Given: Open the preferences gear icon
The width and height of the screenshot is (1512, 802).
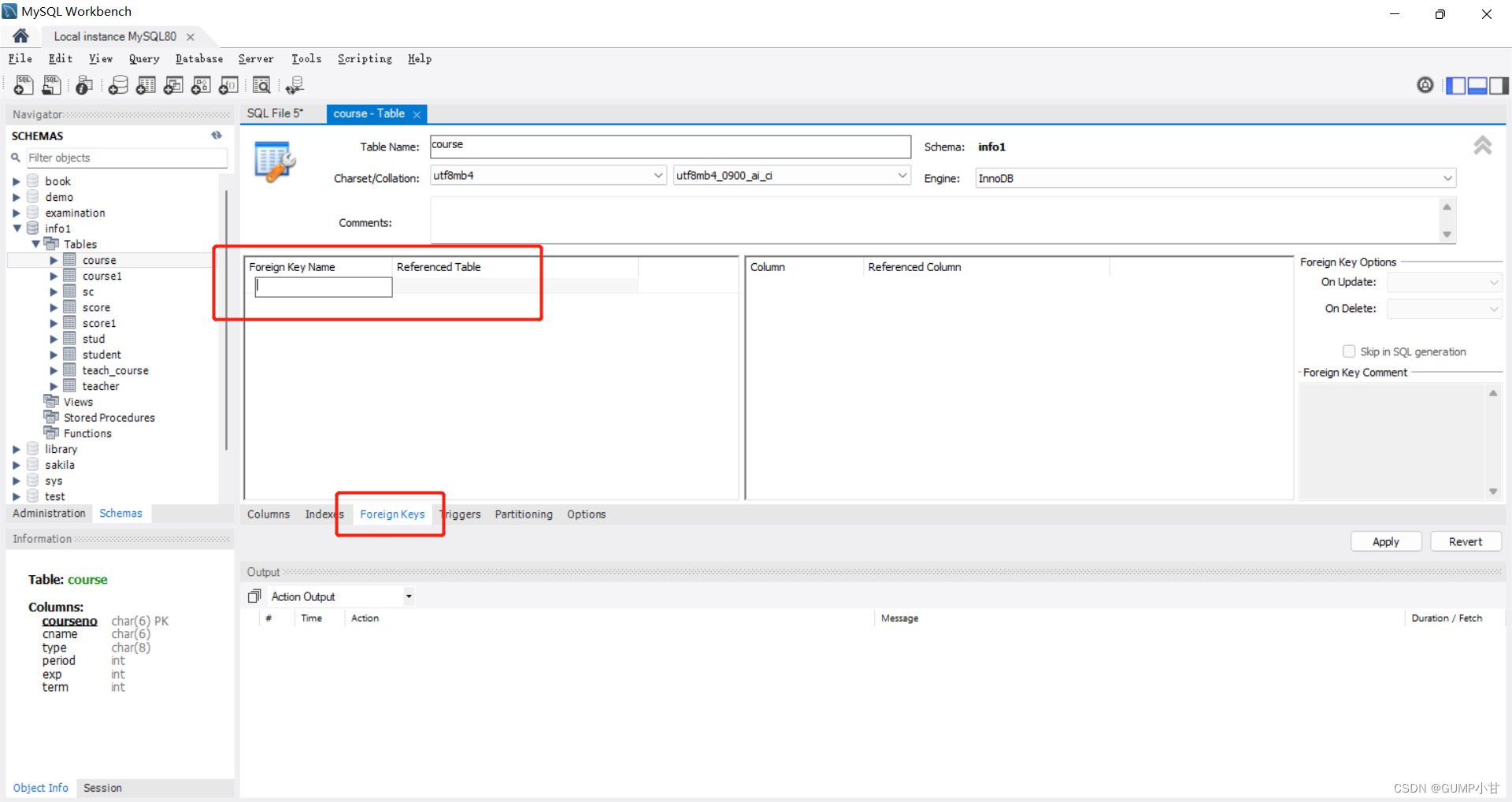Looking at the screenshot, I should point(1425,85).
